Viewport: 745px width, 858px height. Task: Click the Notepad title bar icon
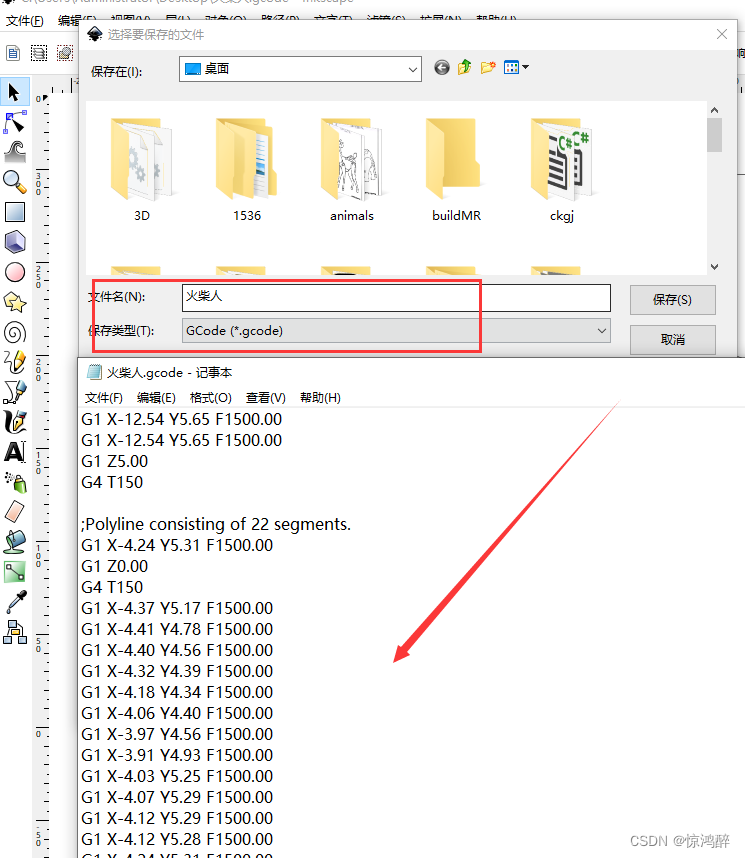click(94, 373)
